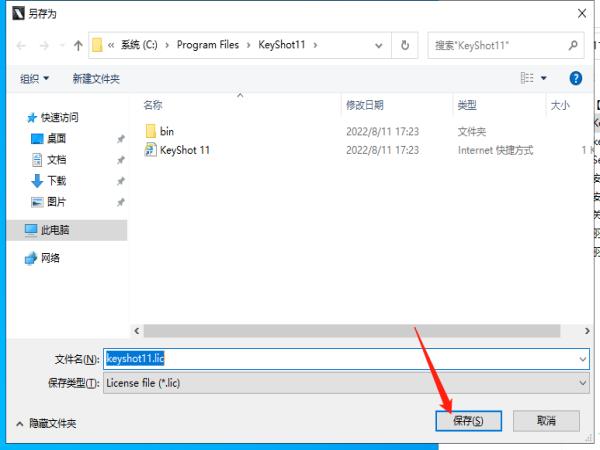This screenshot has width=600, height=450.
Task: Select the KeyShot 11 shortcut name
Action: tap(185, 150)
